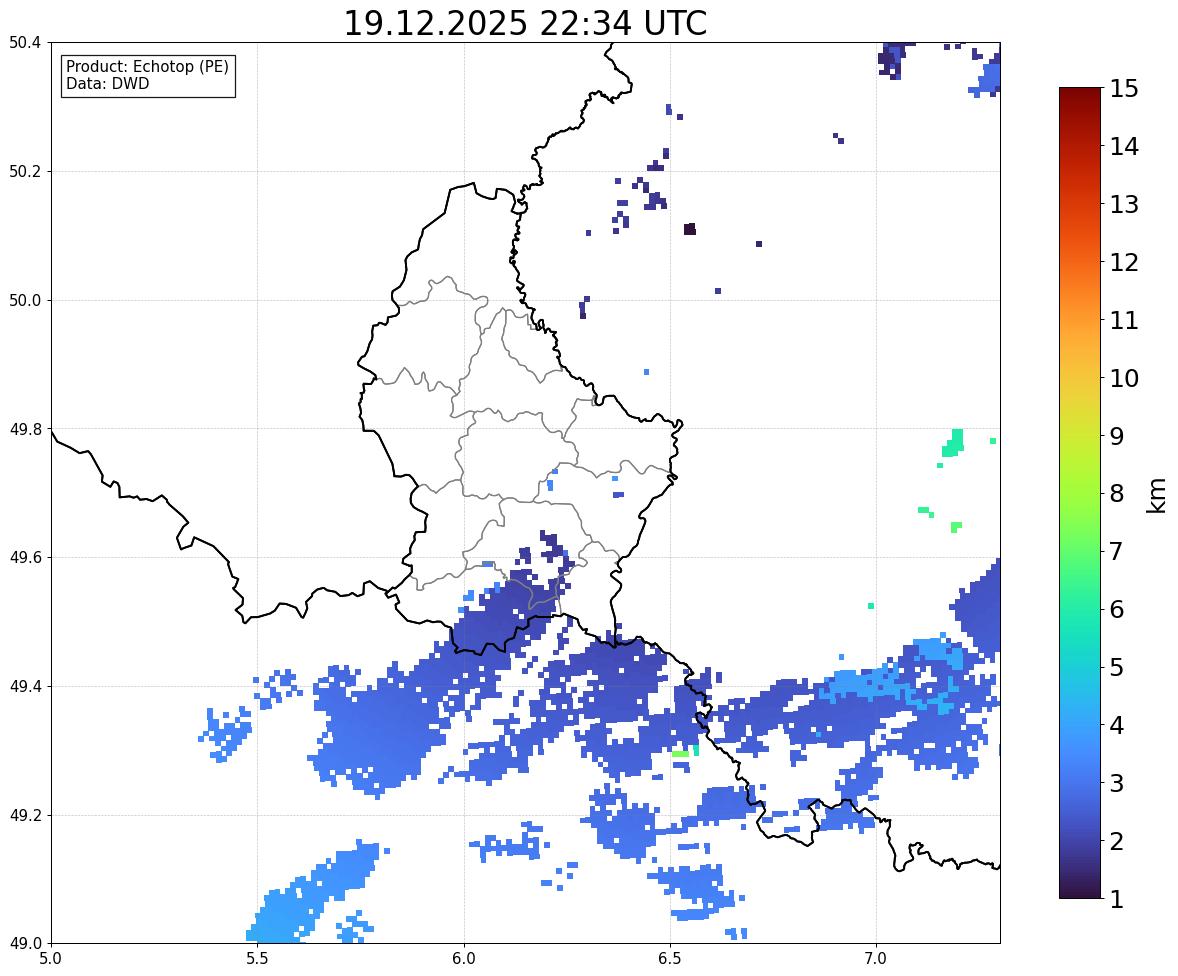Screen dimensions: 1178x976
Task: Click the longitude tick label '5.5'
Action: pyautogui.click(x=257, y=959)
